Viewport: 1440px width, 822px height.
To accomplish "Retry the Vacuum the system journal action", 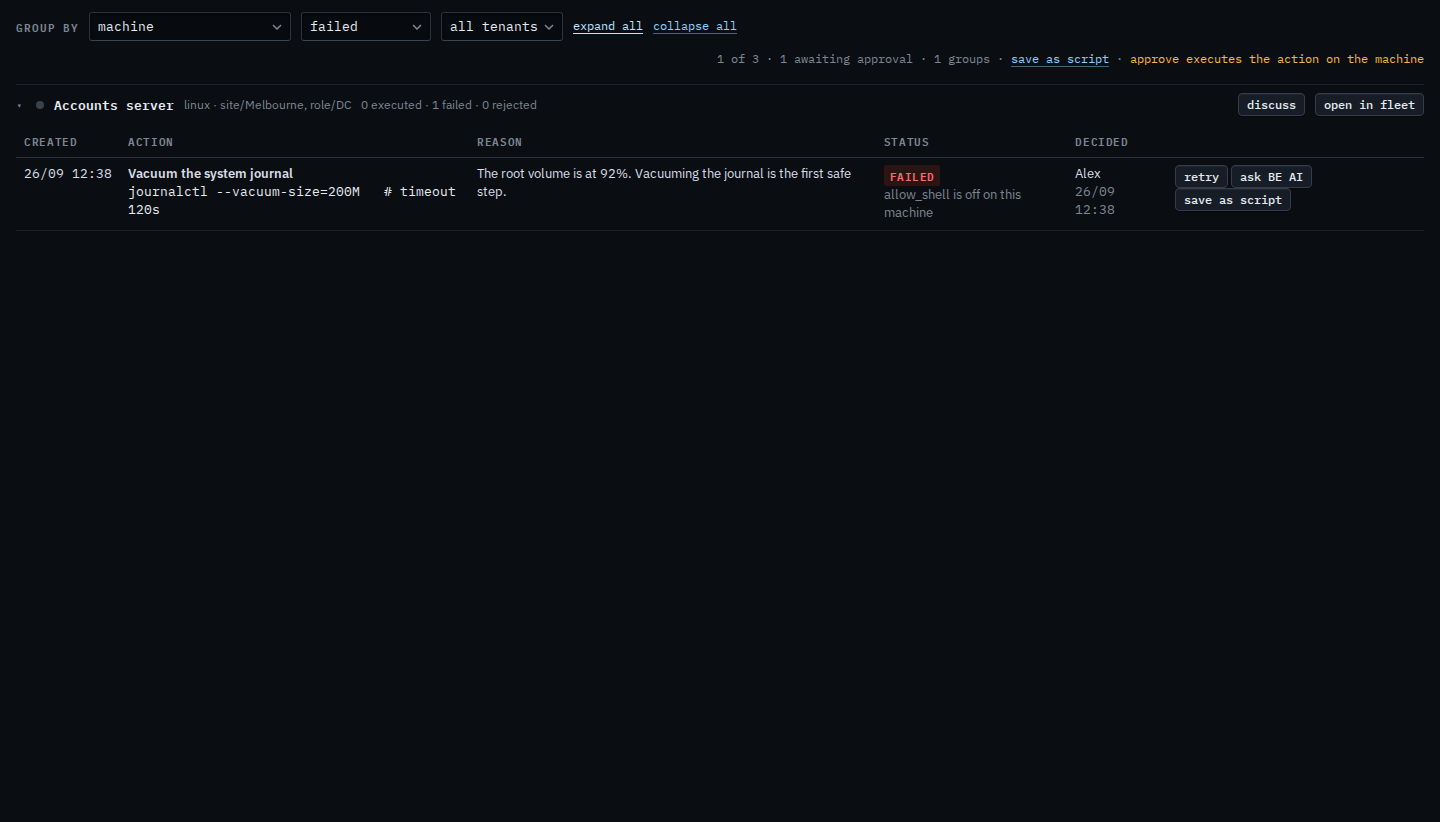I will coord(1201,177).
